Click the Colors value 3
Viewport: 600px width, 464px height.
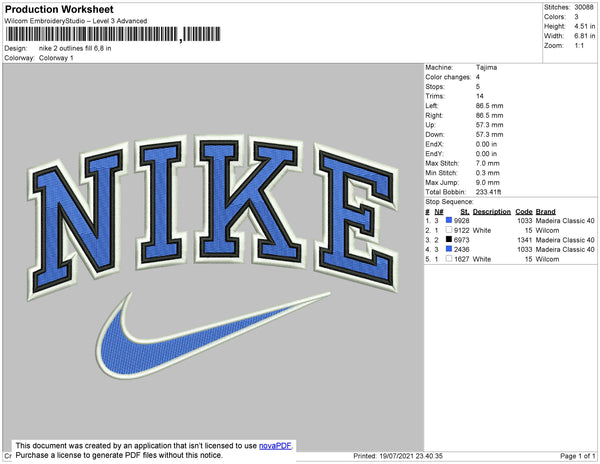[x=576, y=17]
